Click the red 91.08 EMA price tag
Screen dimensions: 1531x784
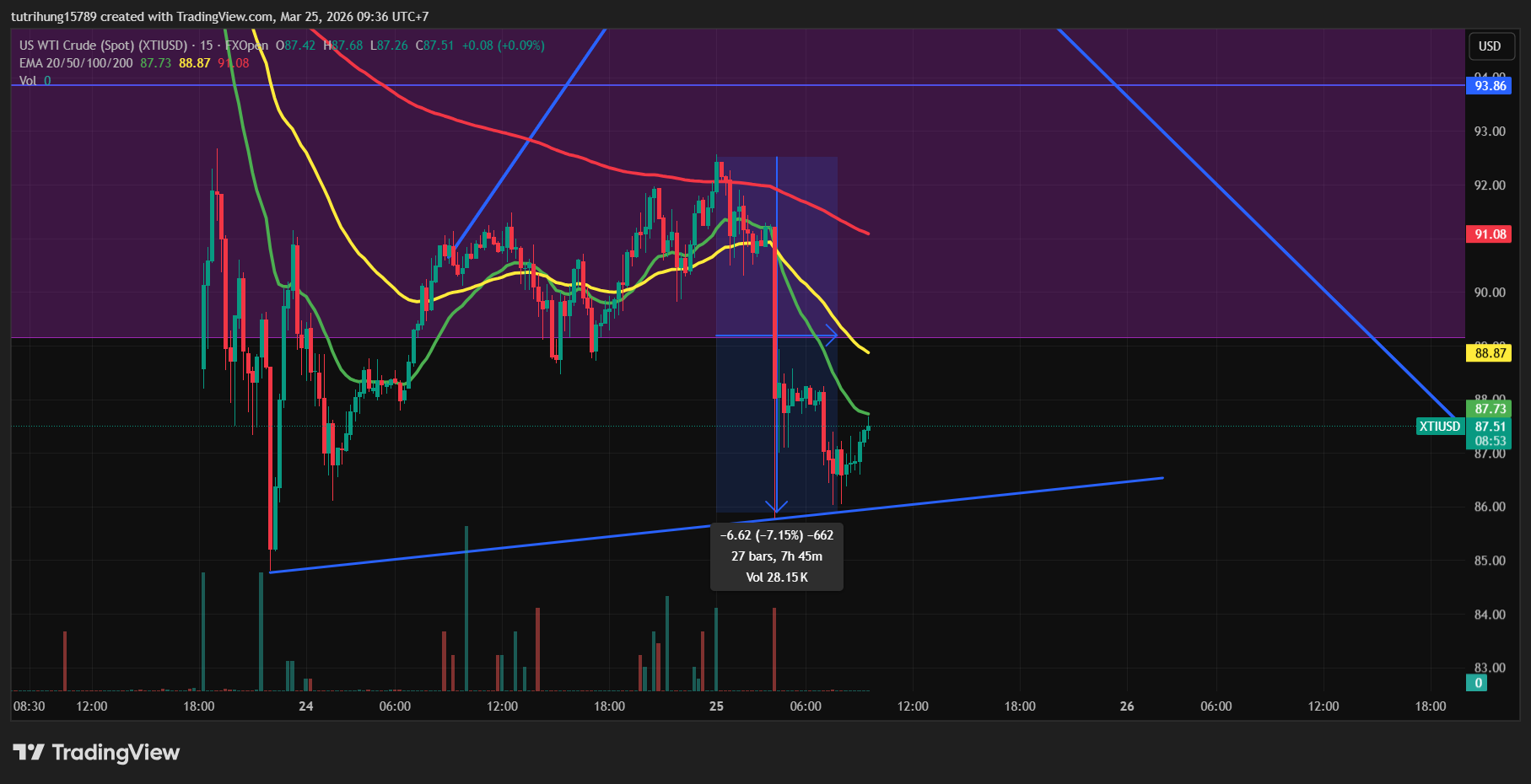point(1490,234)
